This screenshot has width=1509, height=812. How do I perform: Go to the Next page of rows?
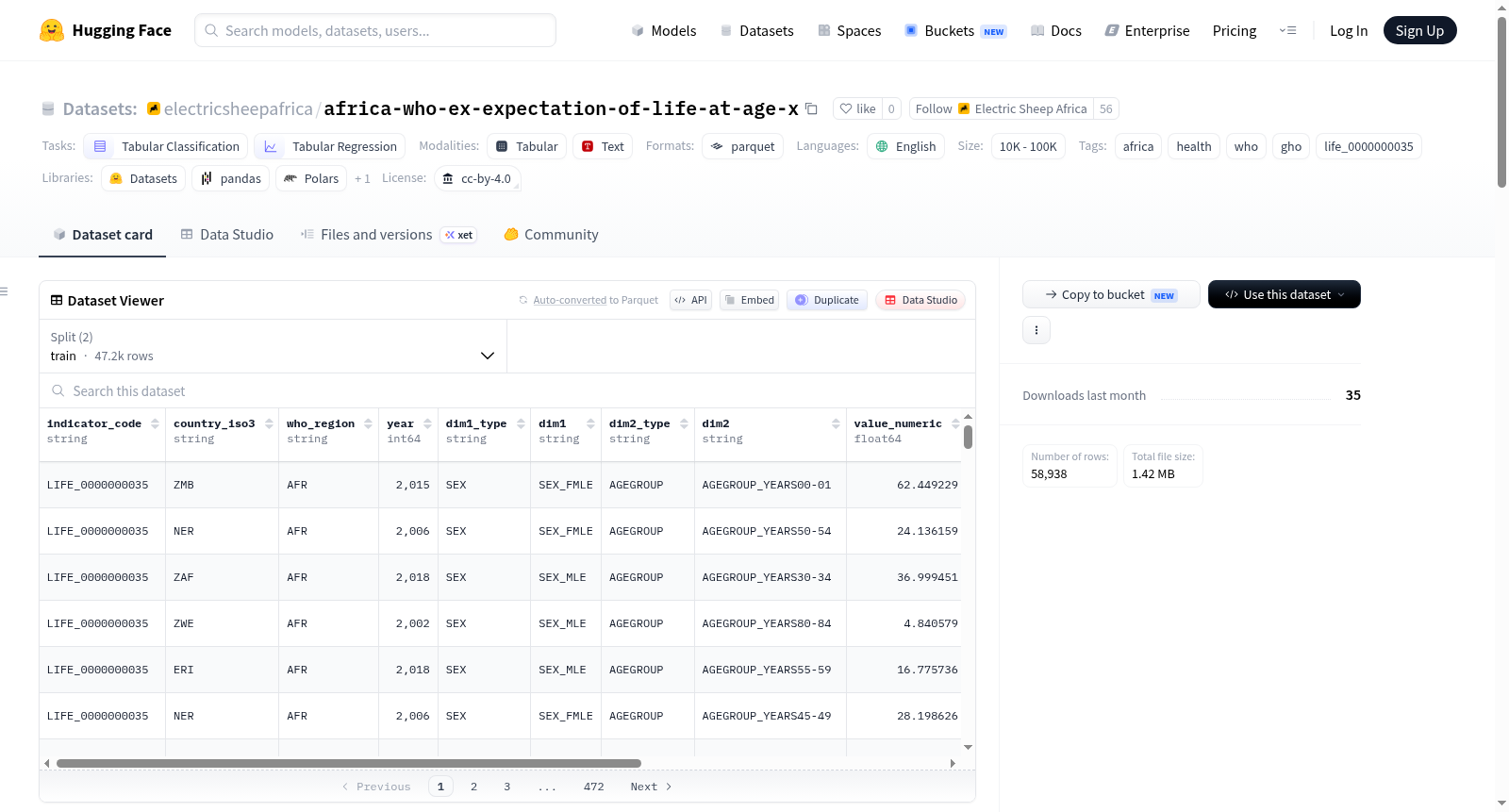pyautogui.click(x=651, y=787)
